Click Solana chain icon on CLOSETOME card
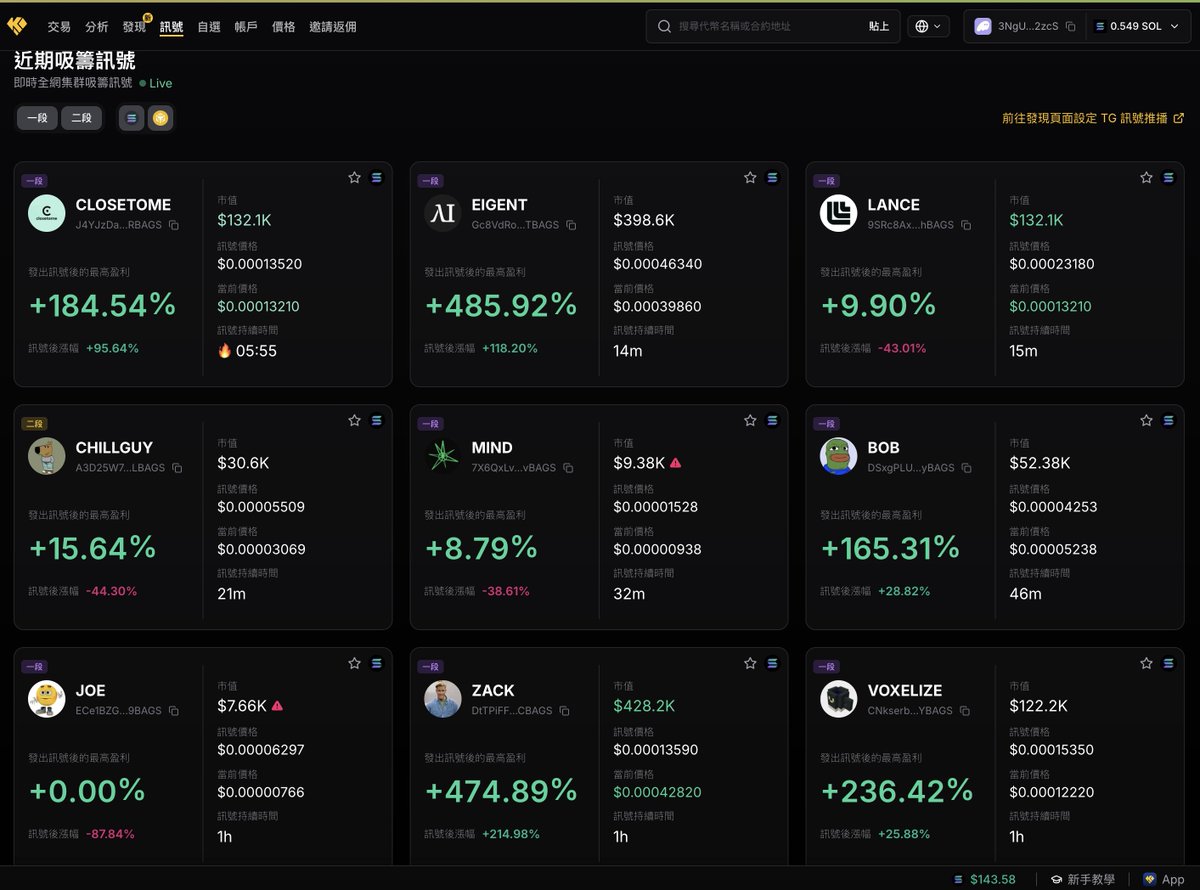Viewport: 1200px width, 890px height. click(x=376, y=178)
